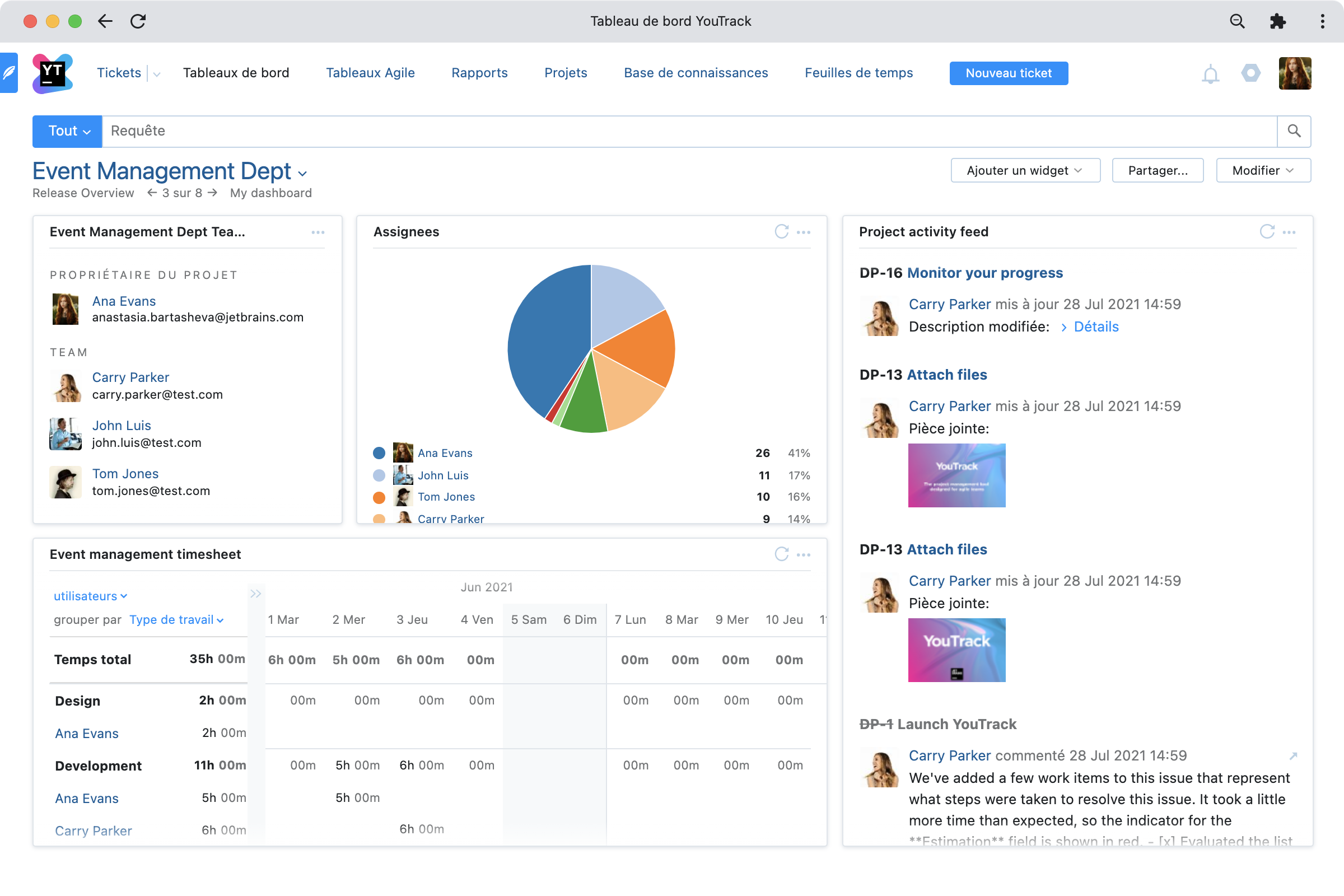Click the Partager... button
Screen dimensions: 1344x896
click(x=1157, y=170)
